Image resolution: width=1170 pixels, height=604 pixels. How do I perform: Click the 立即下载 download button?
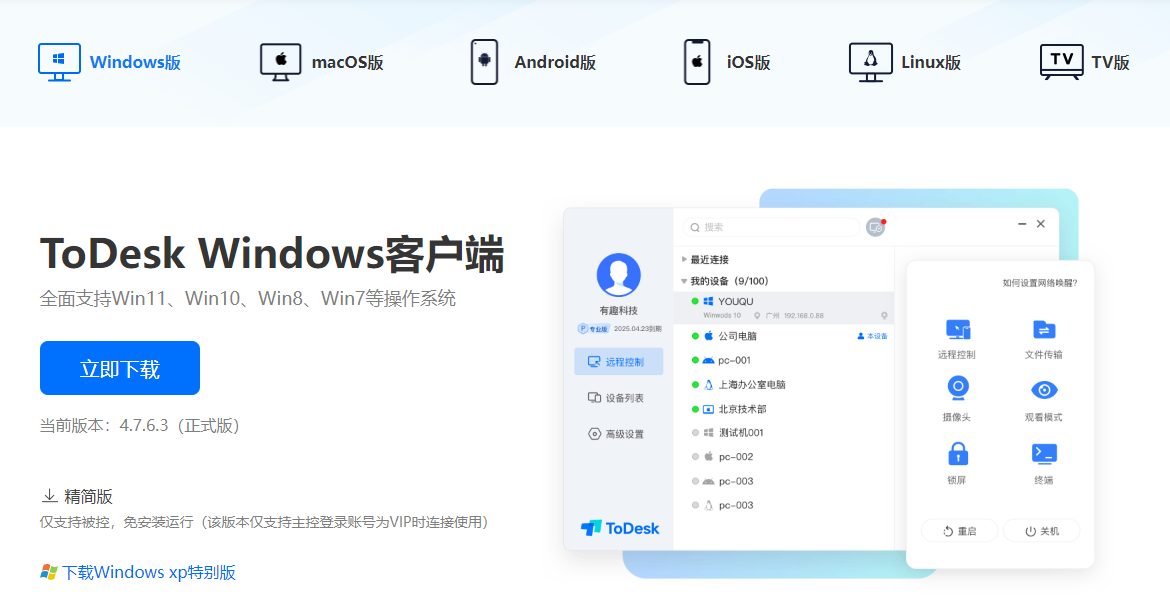coord(119,368)
